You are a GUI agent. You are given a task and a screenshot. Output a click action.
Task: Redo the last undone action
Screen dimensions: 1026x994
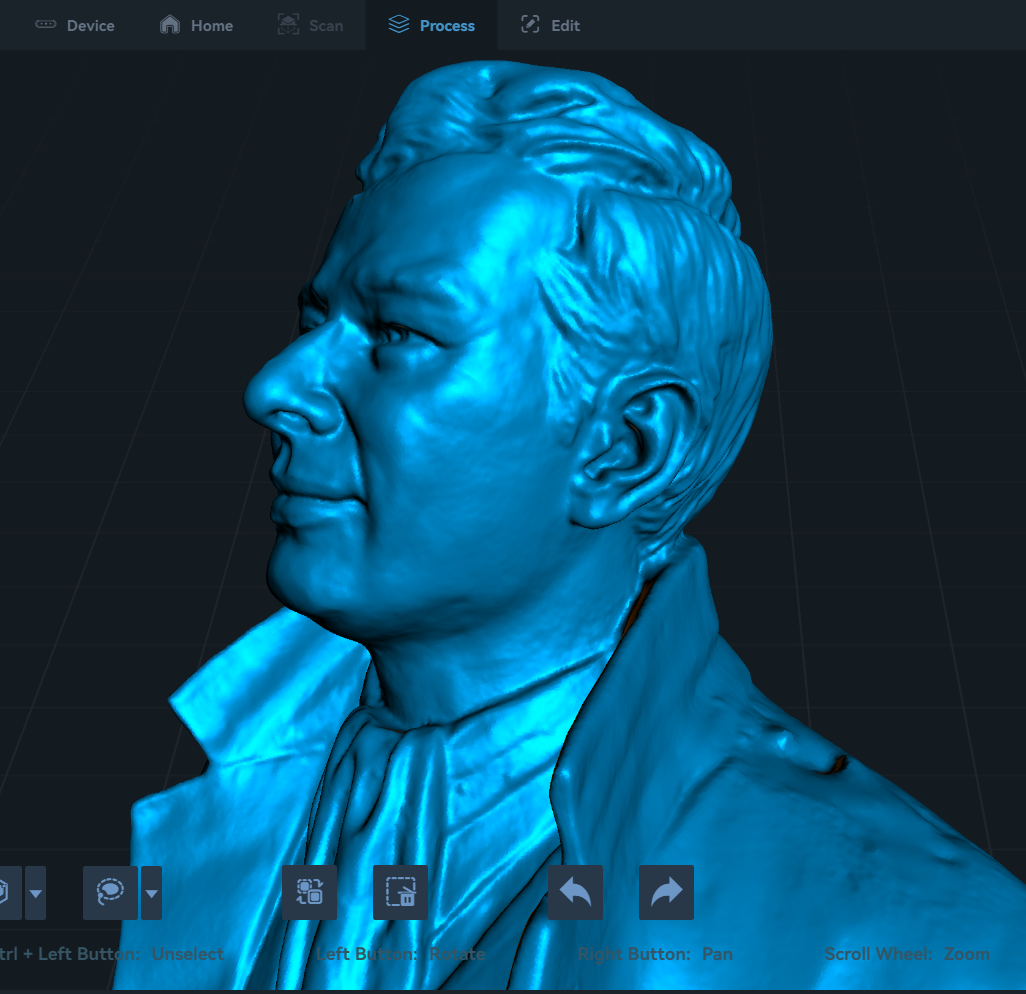[x=666, y=892]
